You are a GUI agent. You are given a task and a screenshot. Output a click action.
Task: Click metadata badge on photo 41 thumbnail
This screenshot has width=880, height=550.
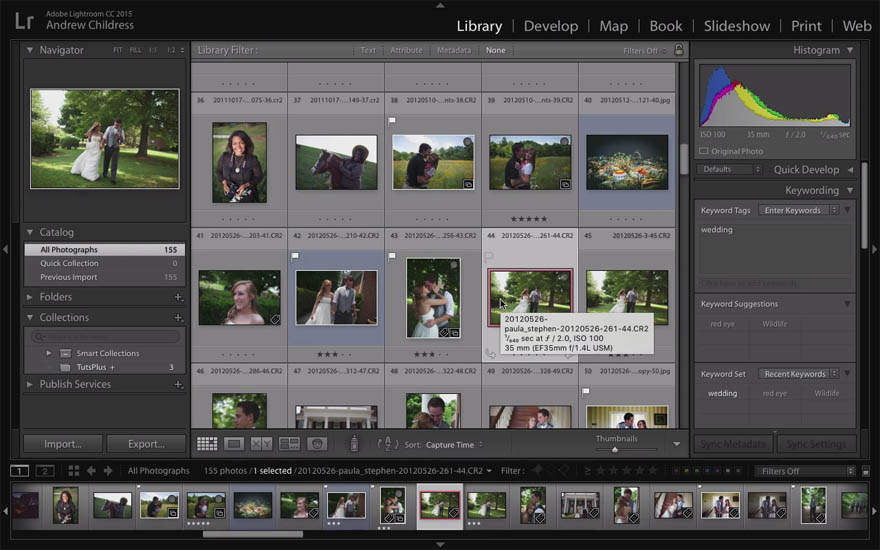(275, 319)
